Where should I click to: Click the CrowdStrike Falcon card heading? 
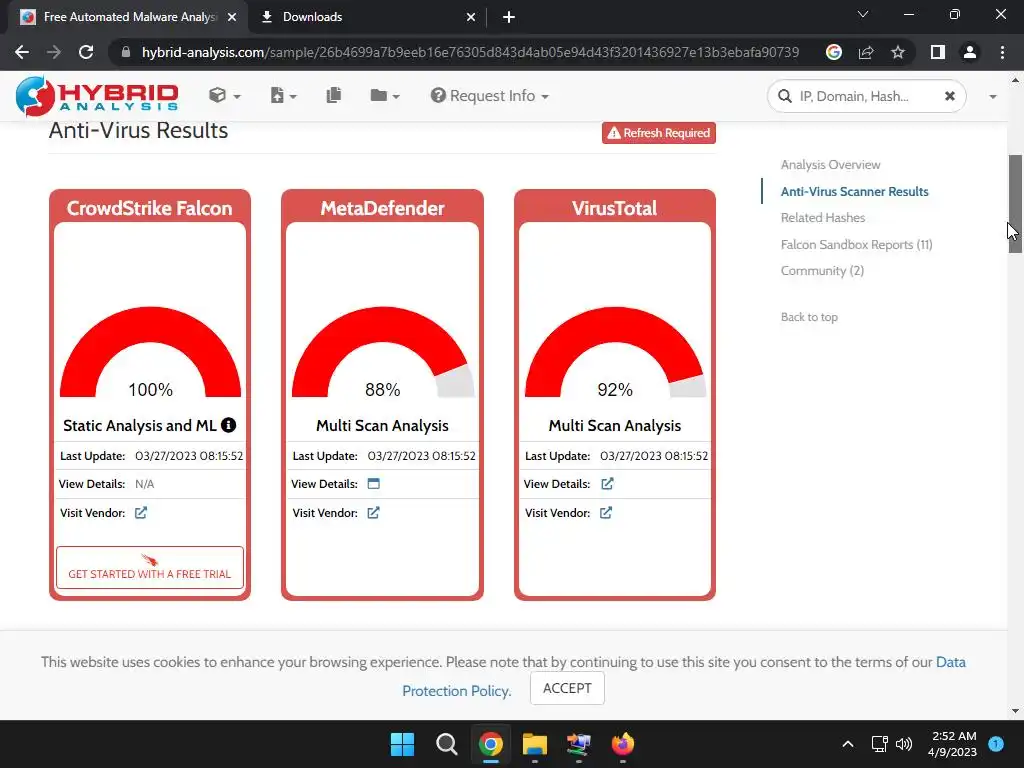(150, 208)
